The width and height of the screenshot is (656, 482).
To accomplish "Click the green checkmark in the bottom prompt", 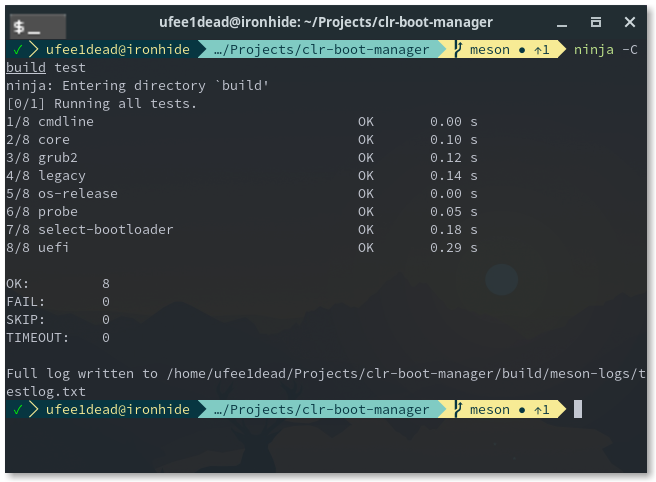I will pos(17,410).
